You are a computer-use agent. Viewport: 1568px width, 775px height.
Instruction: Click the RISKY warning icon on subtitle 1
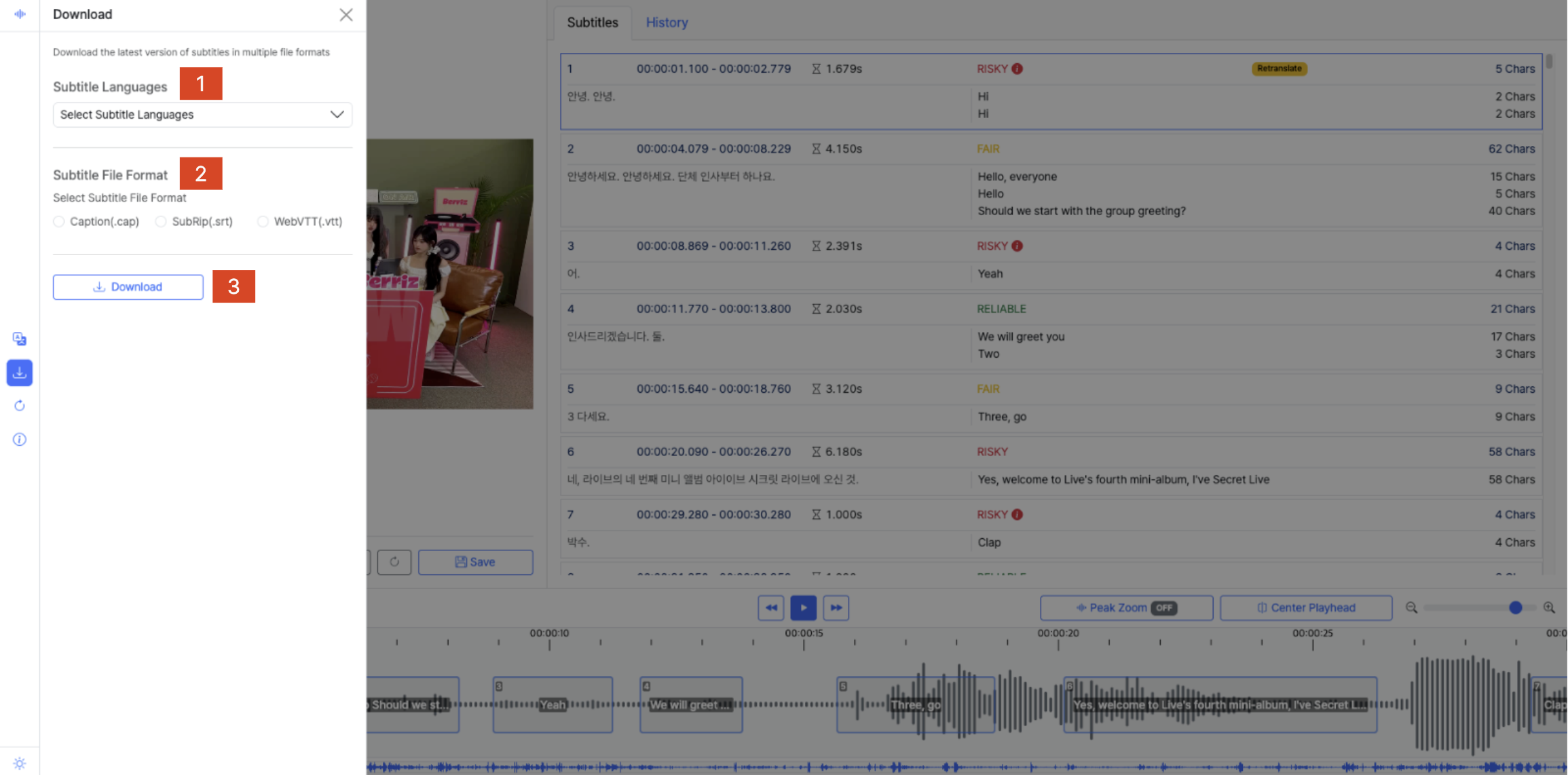(1017, 69)
